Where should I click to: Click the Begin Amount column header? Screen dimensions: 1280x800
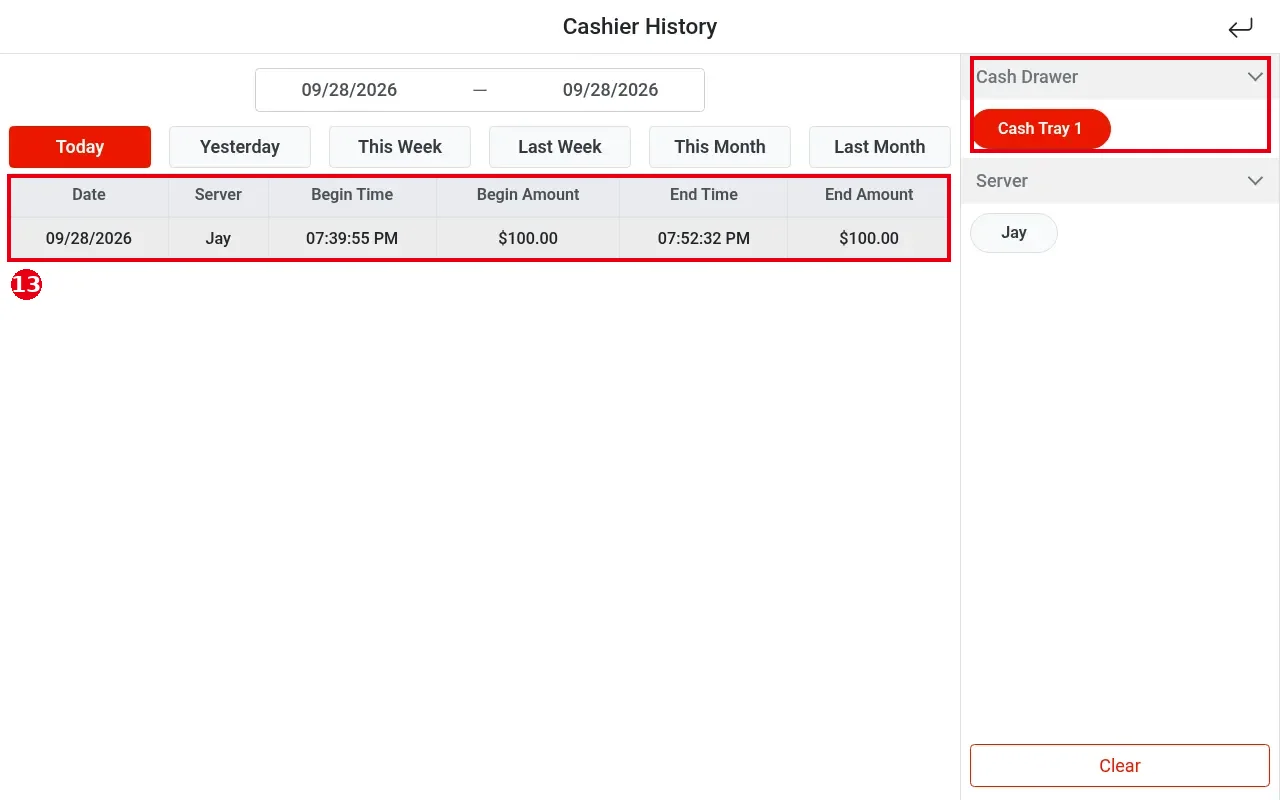tap(528, 195)
